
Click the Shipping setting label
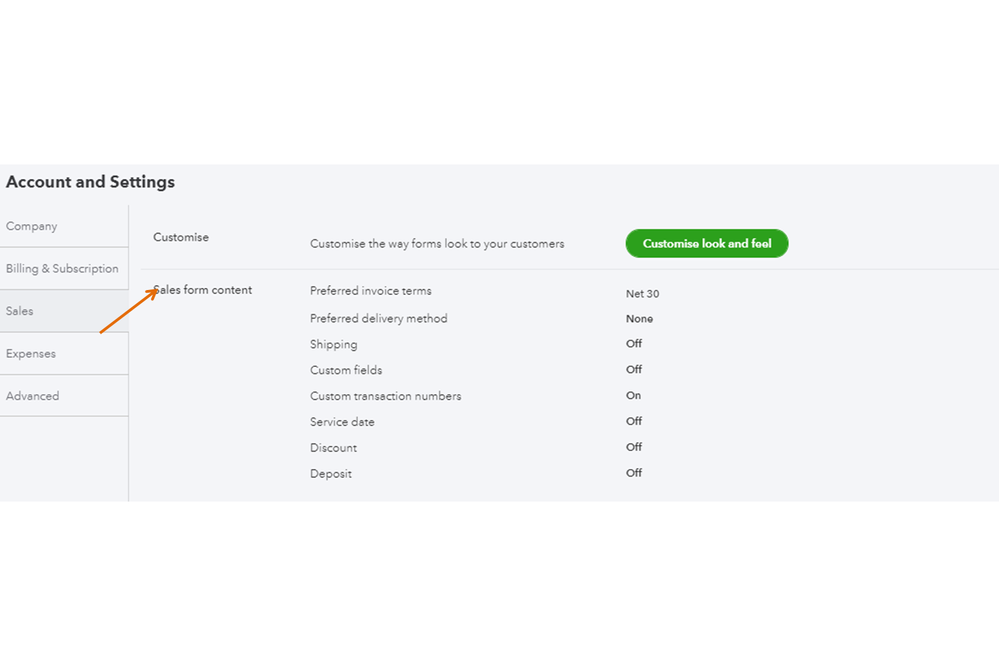[x=333, y=344]
